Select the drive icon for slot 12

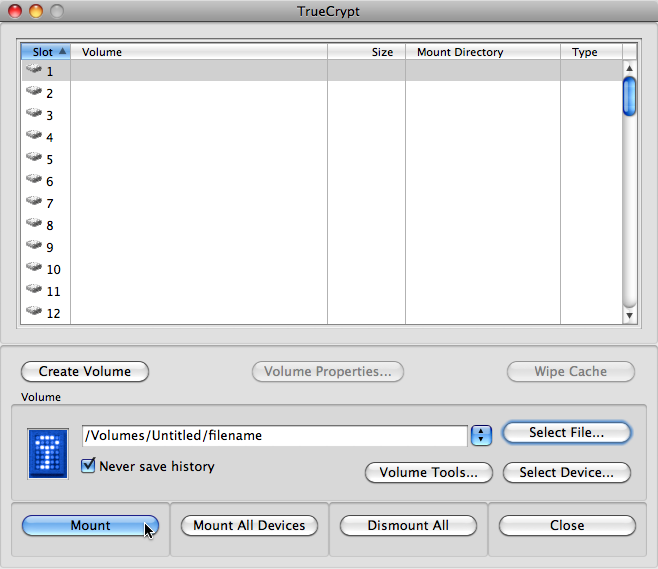(34, 311)
